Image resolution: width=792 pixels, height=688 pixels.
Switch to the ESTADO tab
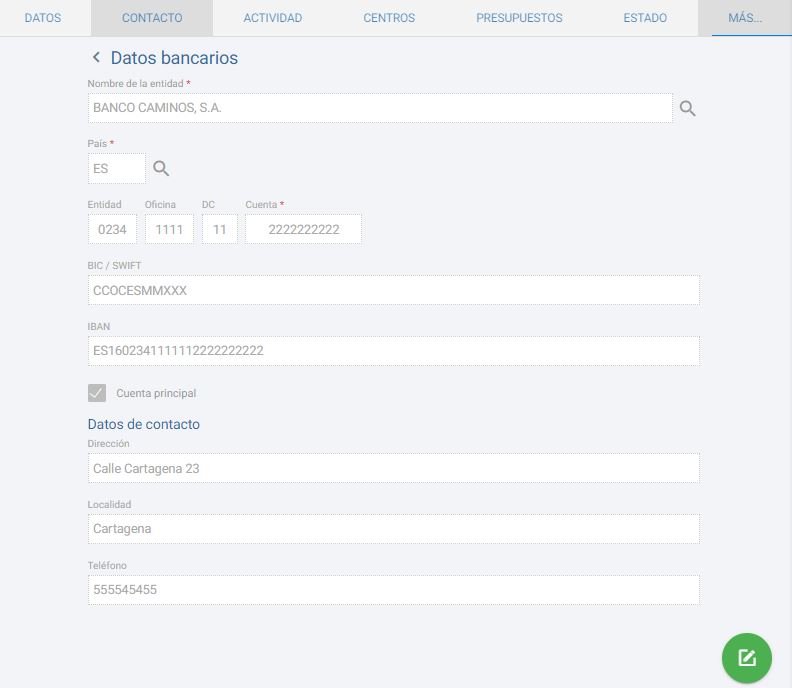pos(645,18)
